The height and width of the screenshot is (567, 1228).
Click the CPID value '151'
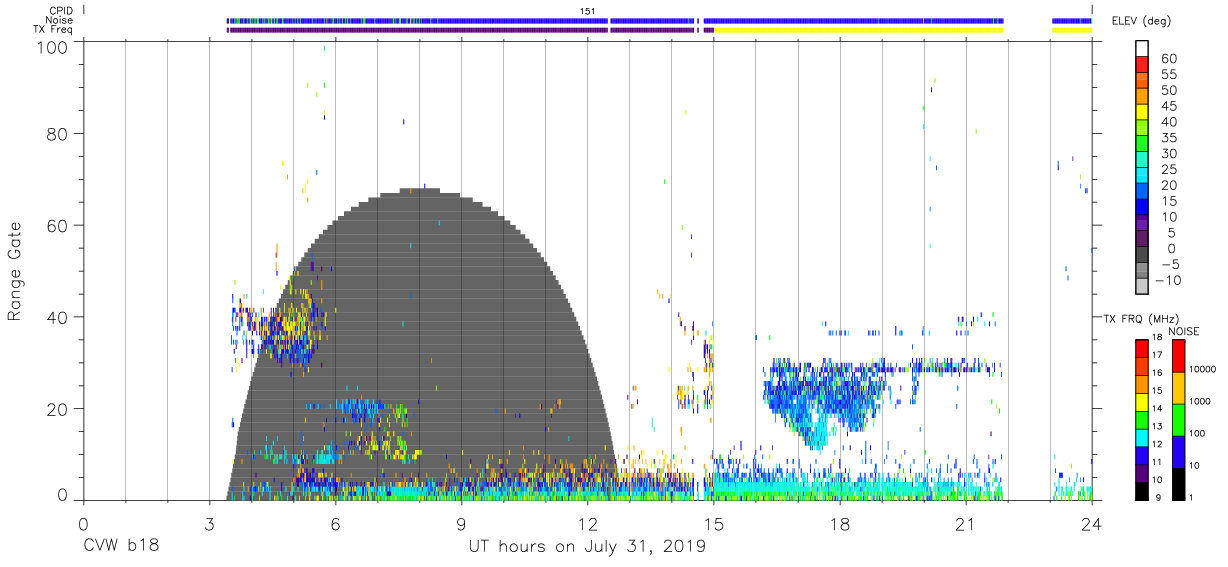tap(588, 10)
